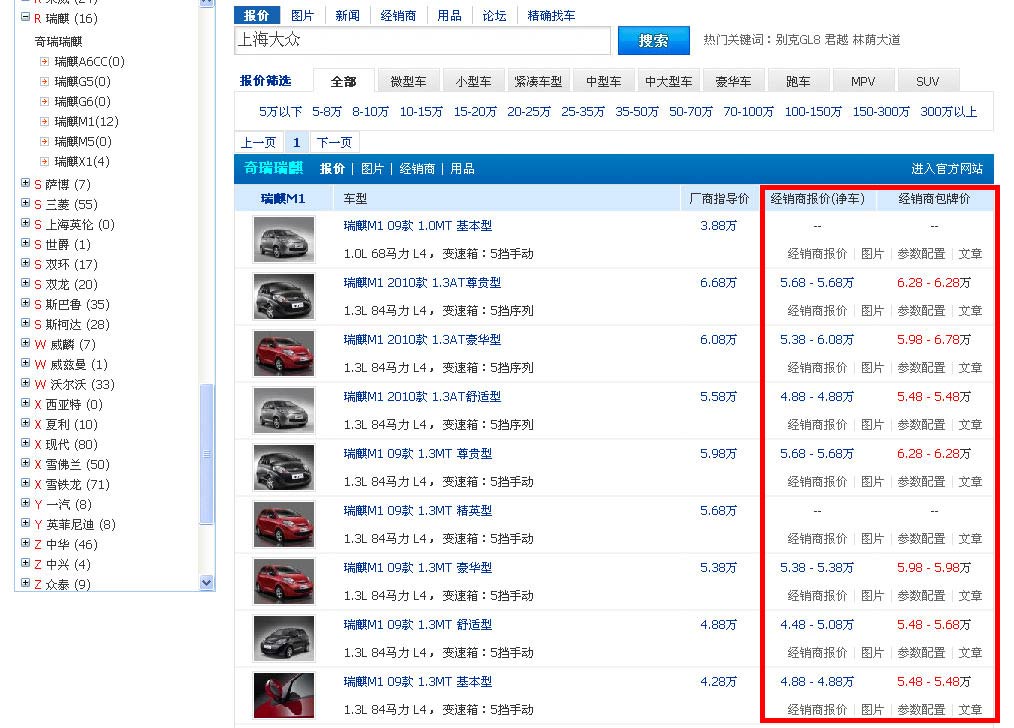The width and height of the screenshot is (1014, 728).
Task: Open the 09款 1.3MT 基本型 car thumbnail
Action: point(284,695)
